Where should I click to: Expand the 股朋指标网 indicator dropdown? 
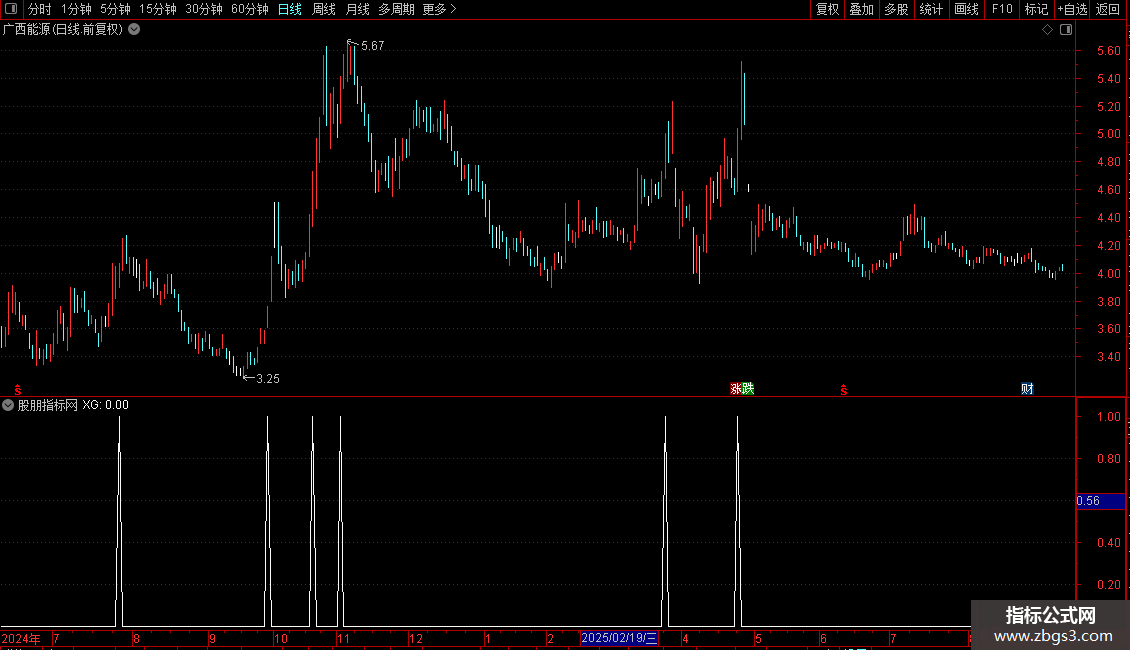pyautogui.click(x=8, y=405)
